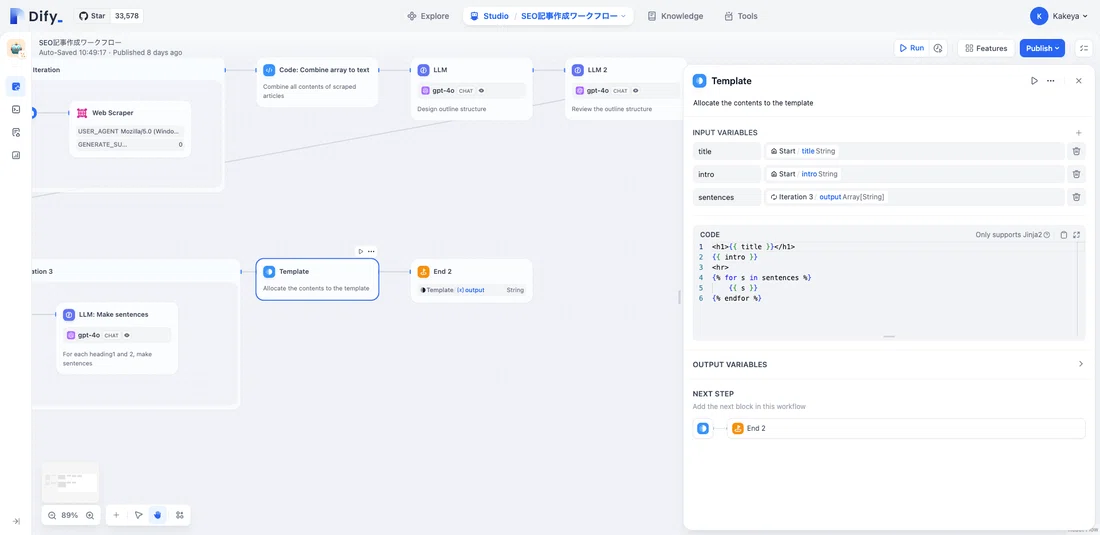Viewport: 1100px width, 535px height.
Task: Expand the left sidebar arrow icon
Action: click(15, 521)
